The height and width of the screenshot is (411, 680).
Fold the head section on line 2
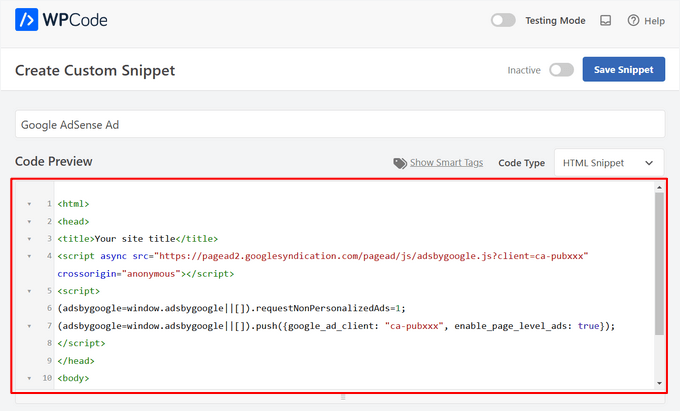point(28,221)
